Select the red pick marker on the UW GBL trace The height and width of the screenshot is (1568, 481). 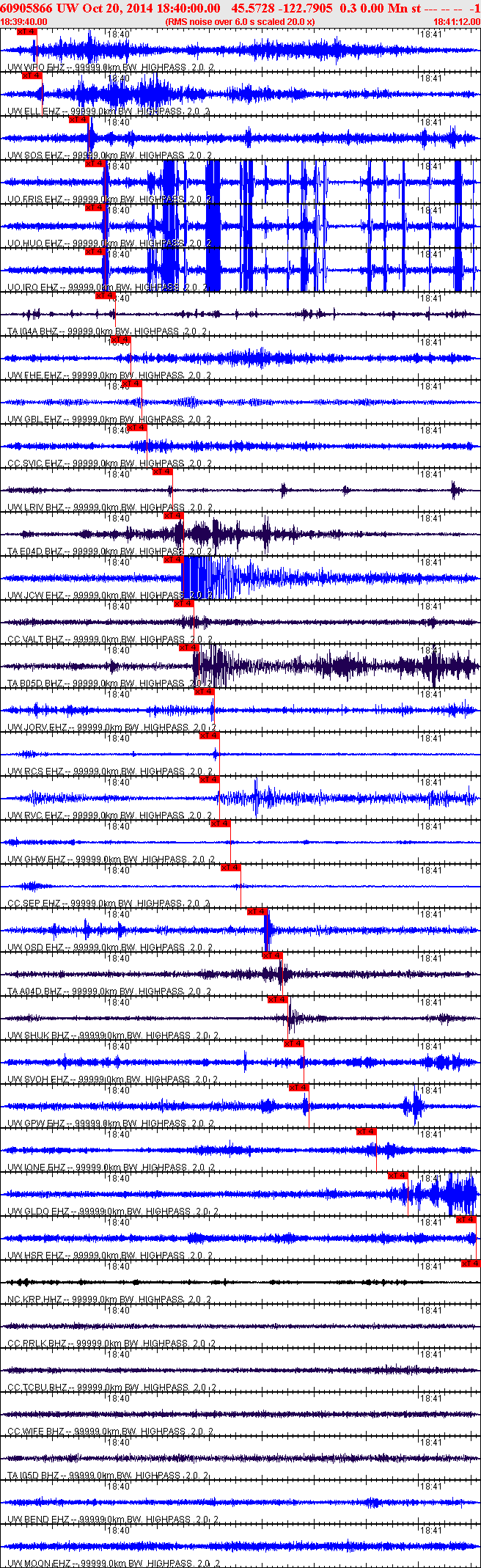pyautogui.click(x=132, y=384)
